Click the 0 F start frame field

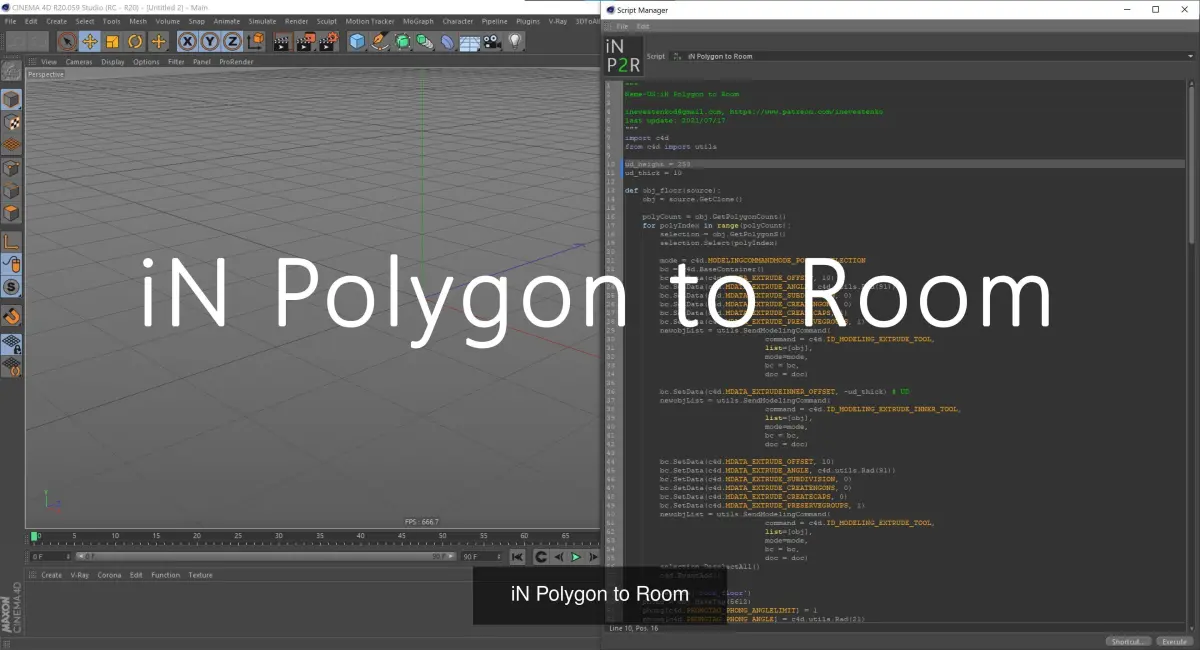tap(50, 556)
